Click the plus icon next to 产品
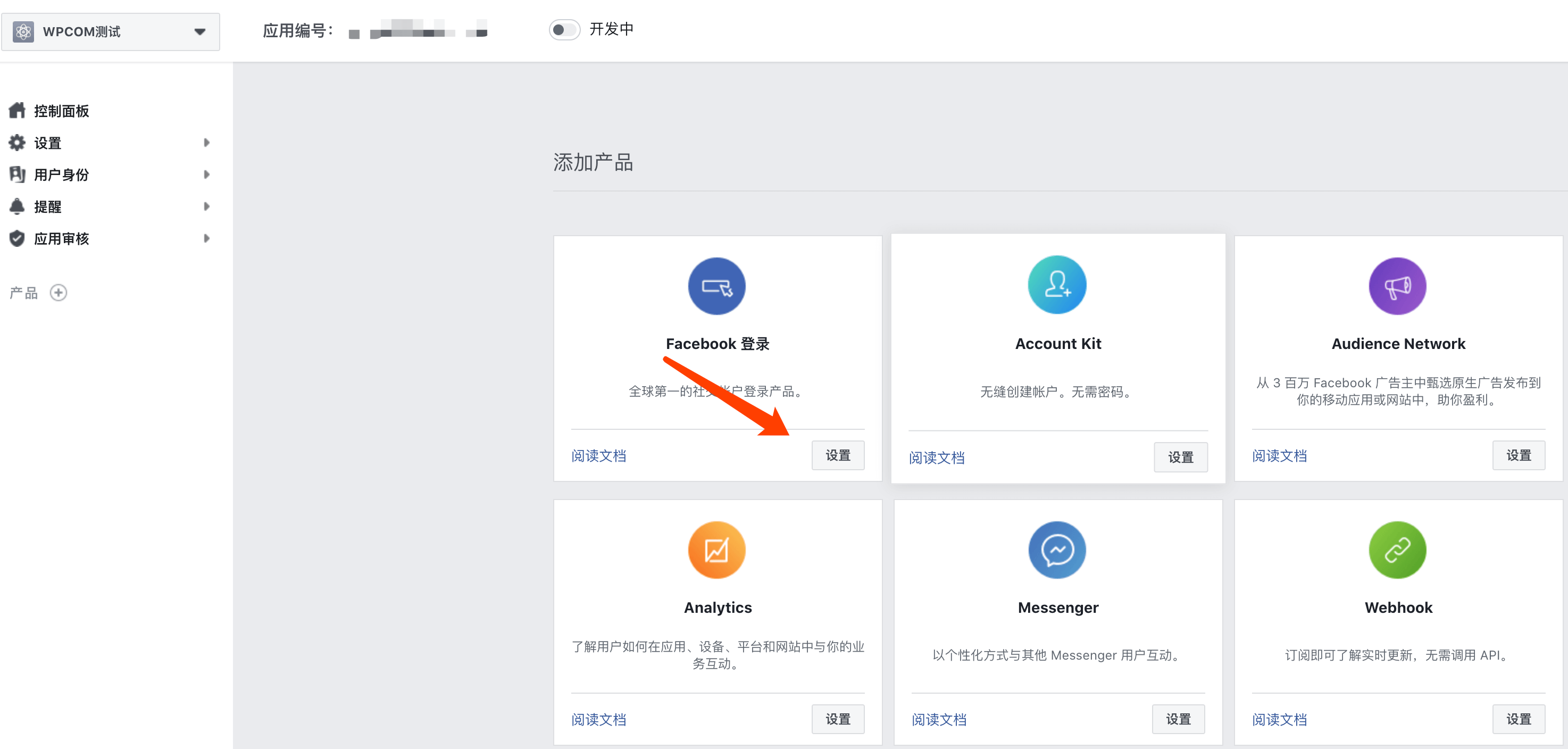The height and width of the screenshot is (749, 1568). point(59,293)
